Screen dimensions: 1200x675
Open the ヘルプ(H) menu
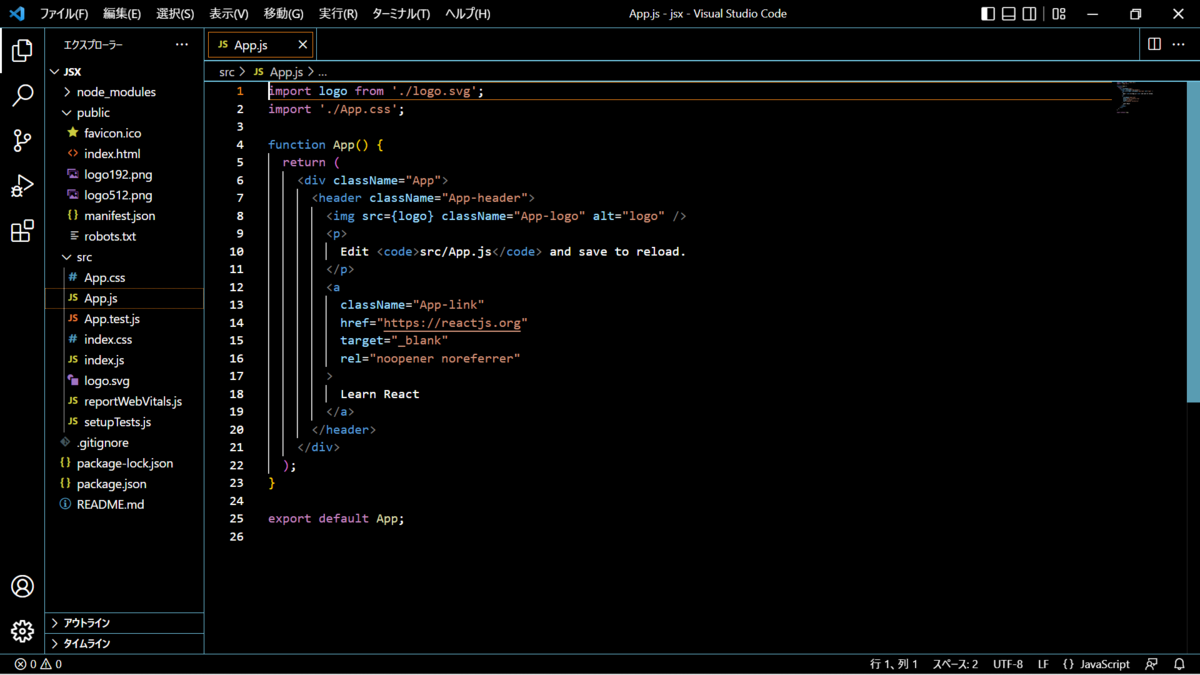pos(468,14)
